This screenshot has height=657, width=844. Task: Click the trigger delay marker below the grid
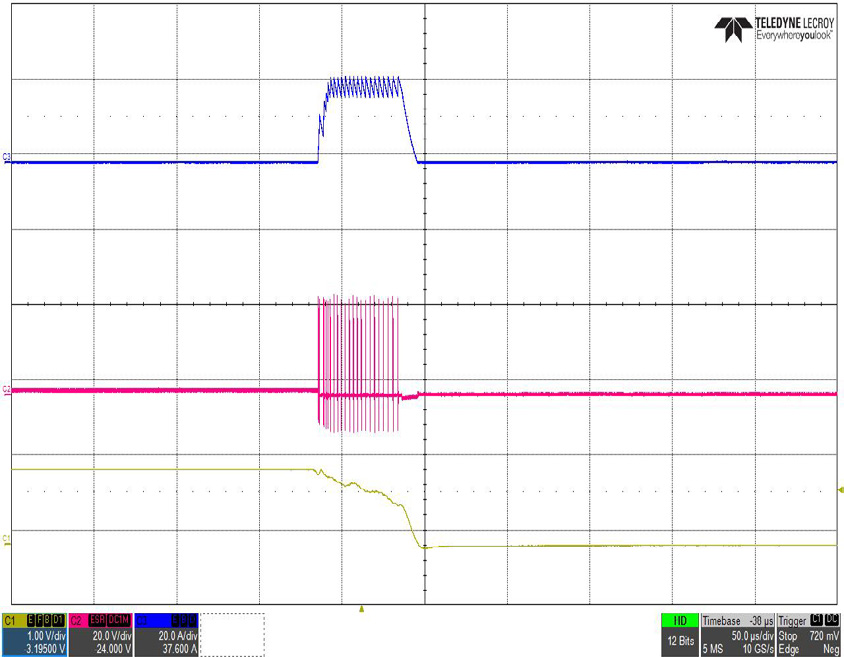pos(362,607)
